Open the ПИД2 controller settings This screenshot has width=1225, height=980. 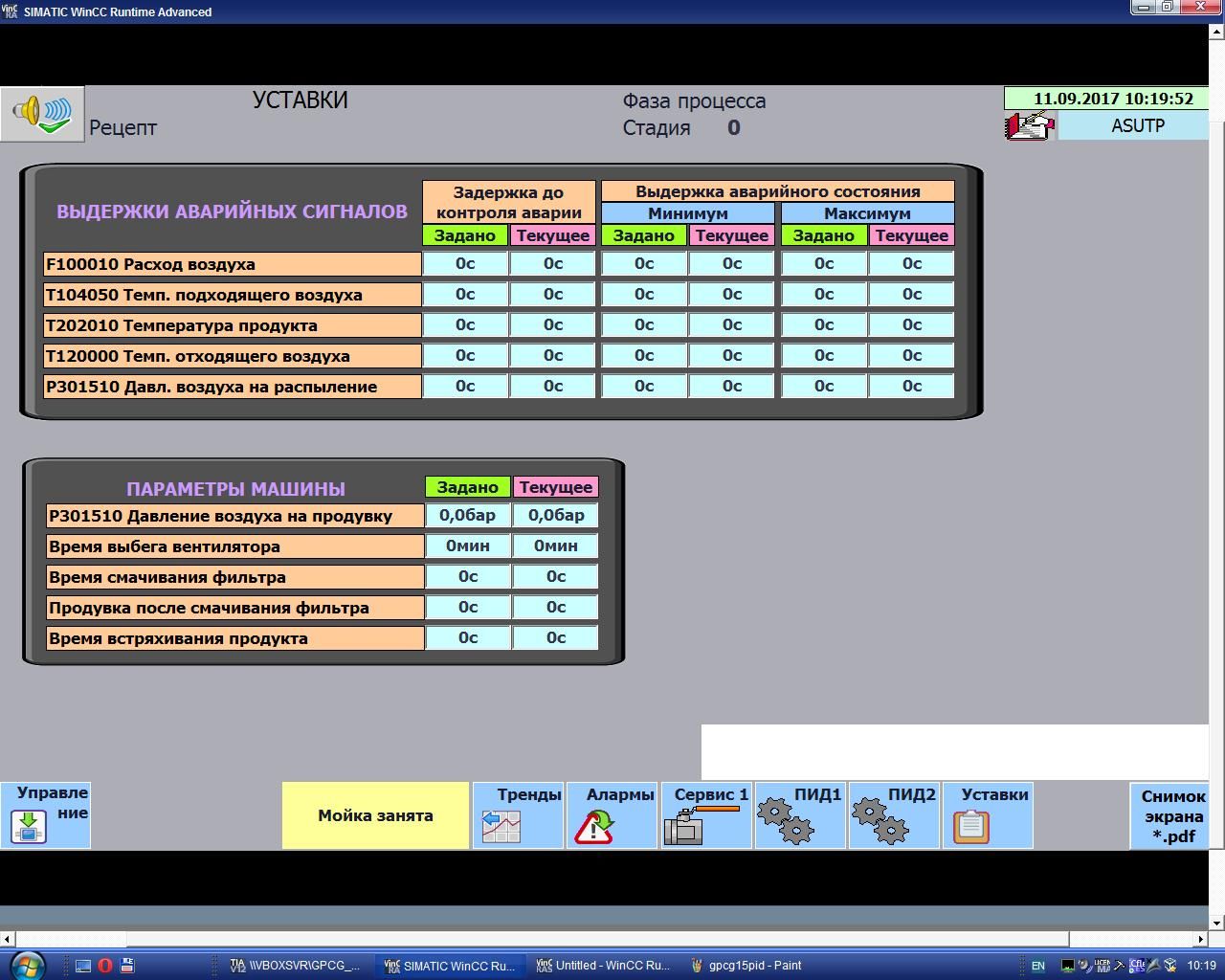(893, 815)
